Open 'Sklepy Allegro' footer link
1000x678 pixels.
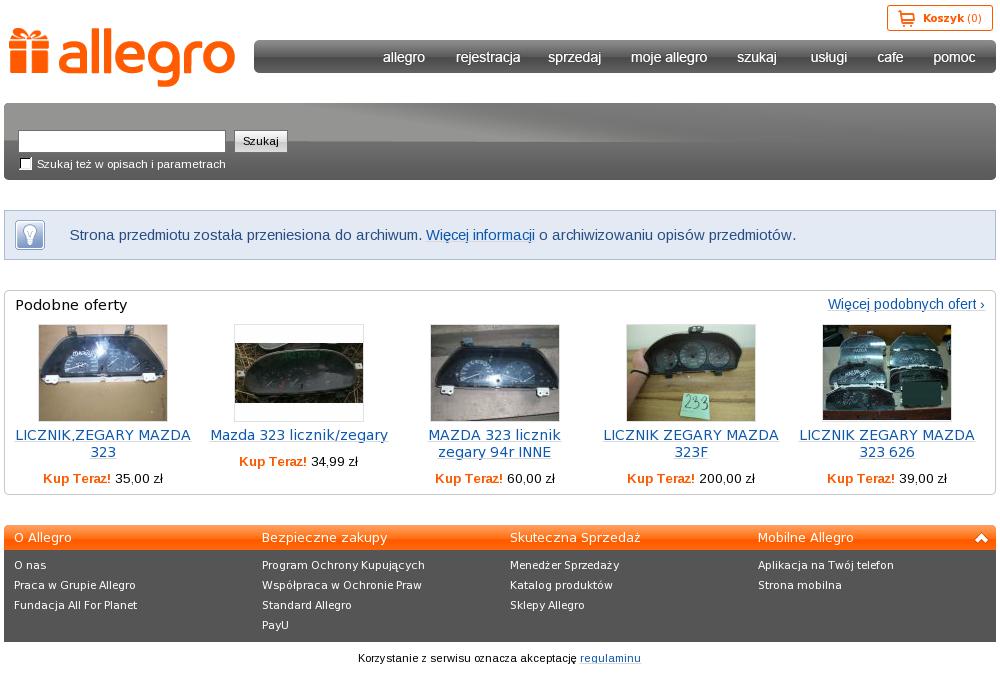tap(547, 605)
